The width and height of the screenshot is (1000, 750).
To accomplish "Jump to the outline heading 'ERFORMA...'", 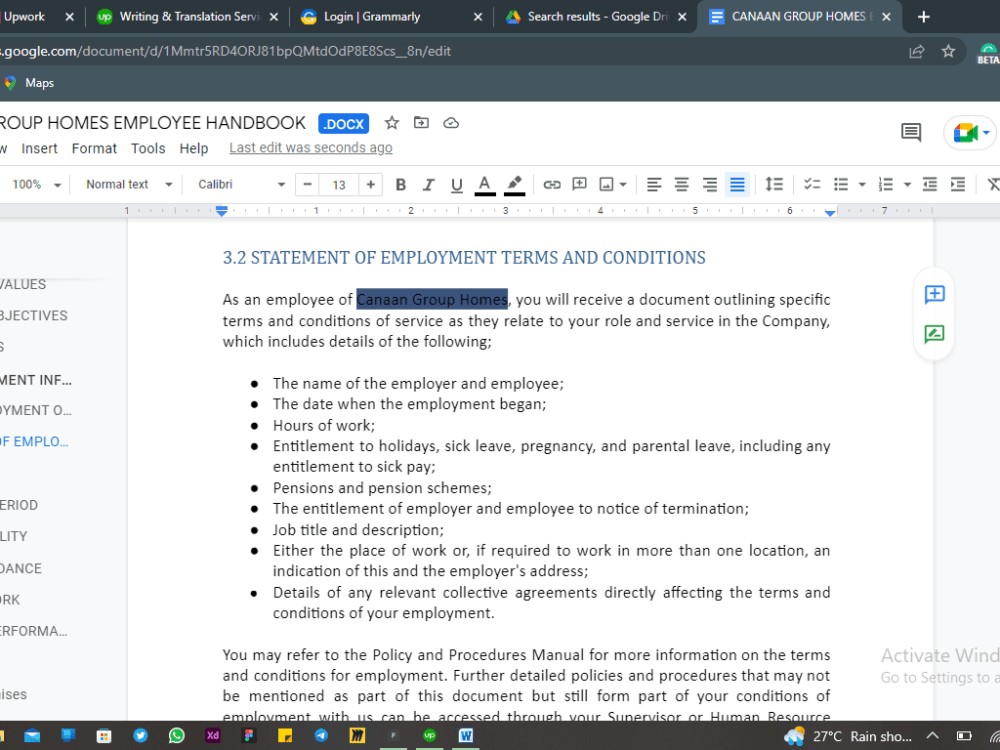I will click(34, 631).
